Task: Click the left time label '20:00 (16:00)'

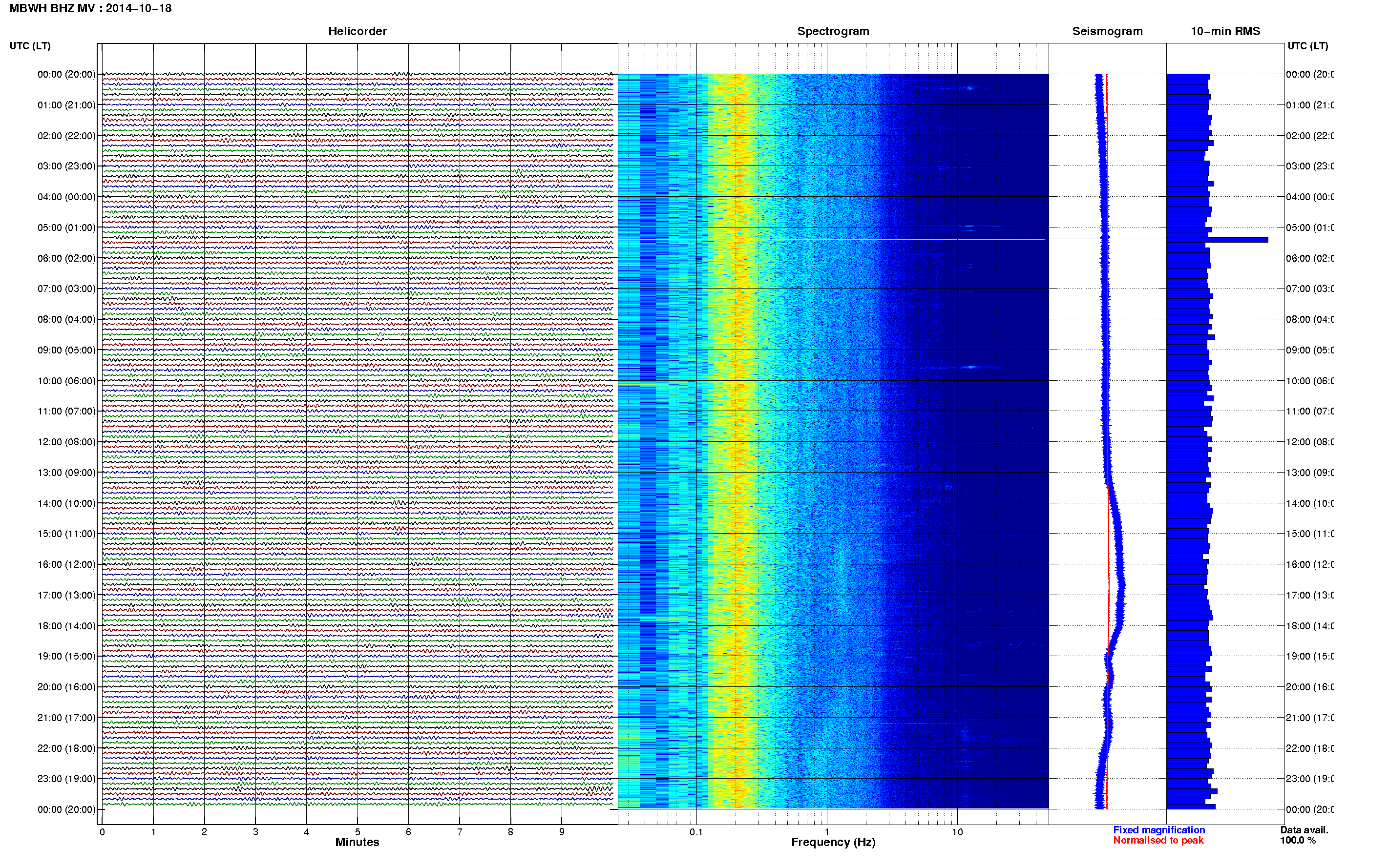Action: point(66,686)
